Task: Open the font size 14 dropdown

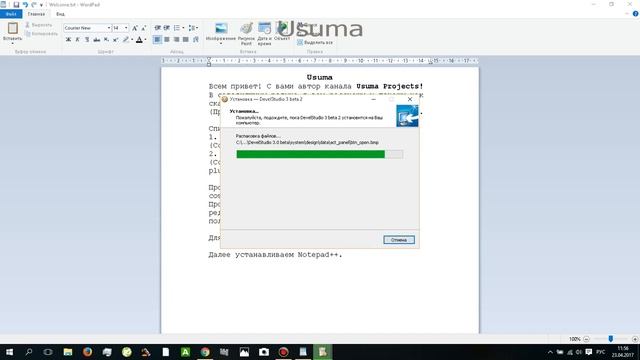Action: pos(126,28)
